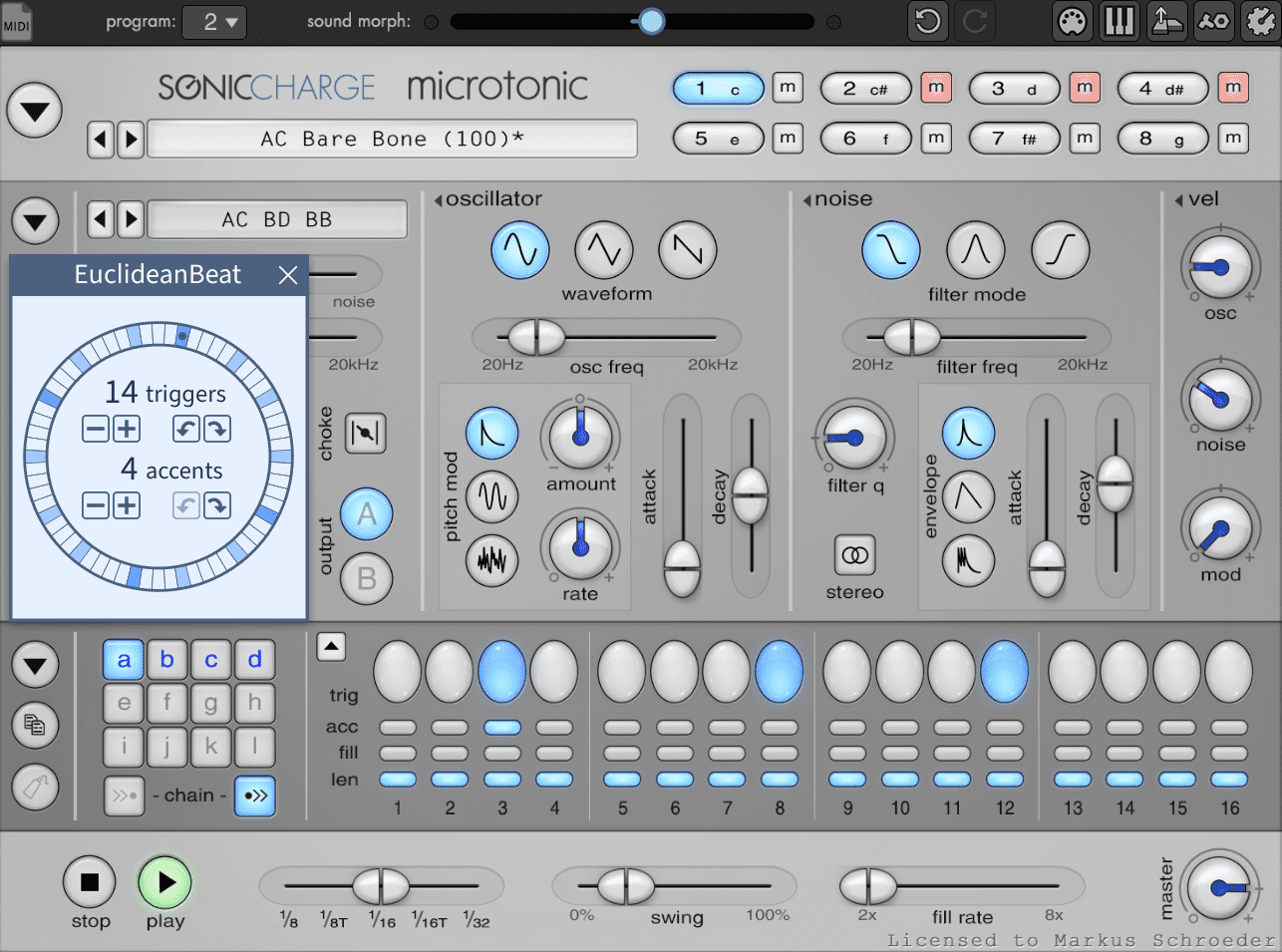Select drum channel 3 d
Screen dimensions: 1282x952
point(1015,89)
